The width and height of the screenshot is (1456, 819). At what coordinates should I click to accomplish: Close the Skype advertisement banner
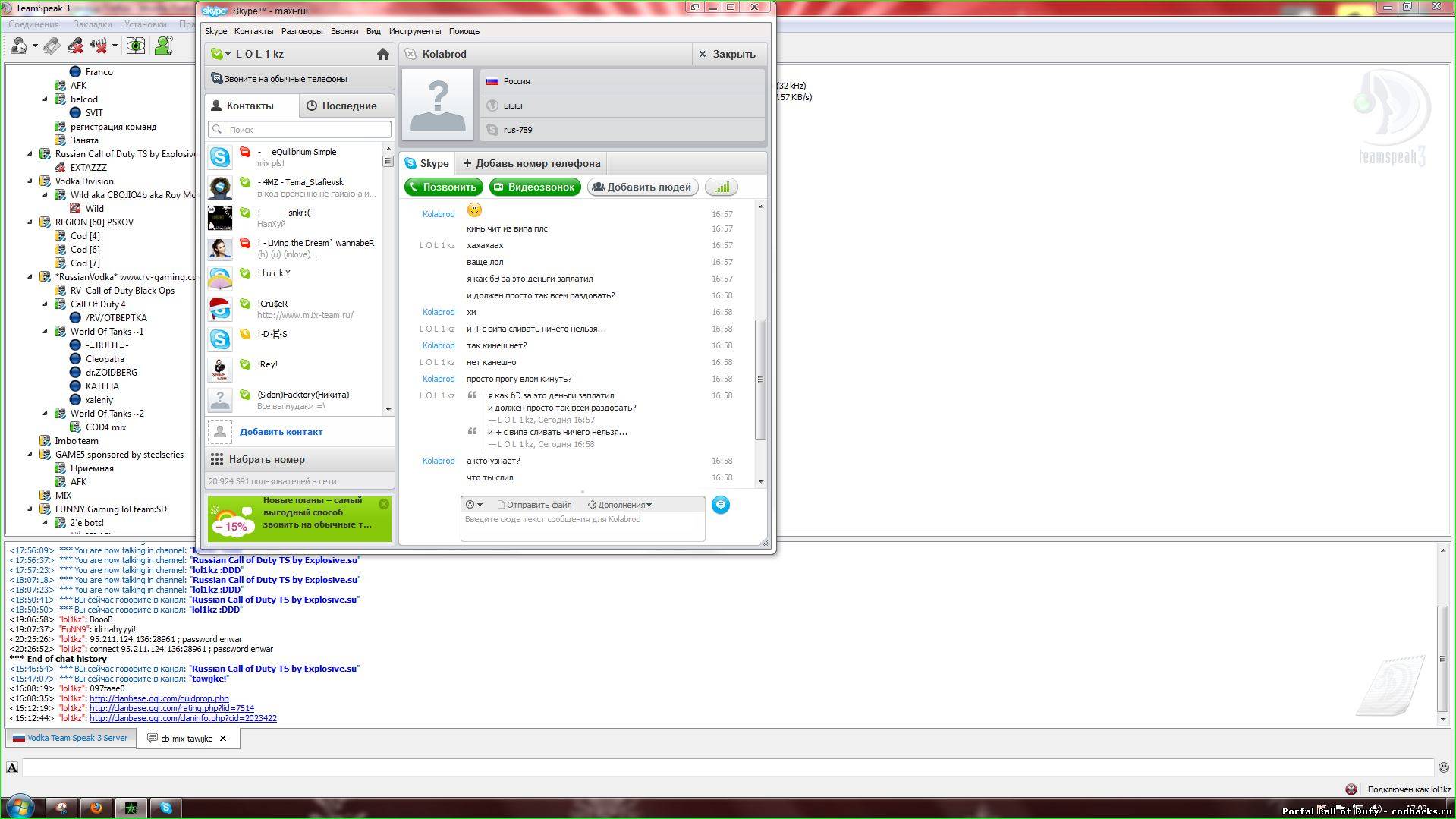[384, 504]
